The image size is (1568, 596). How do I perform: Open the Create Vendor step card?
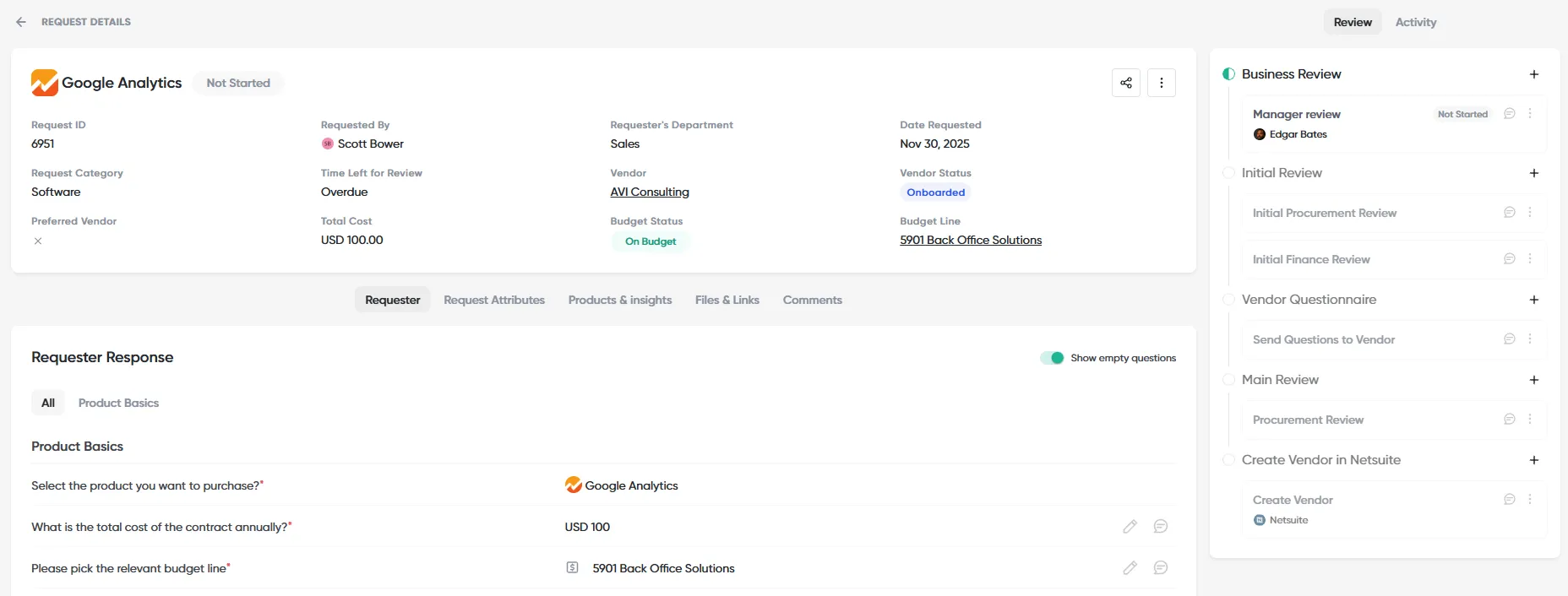[x=1393, y=509]
